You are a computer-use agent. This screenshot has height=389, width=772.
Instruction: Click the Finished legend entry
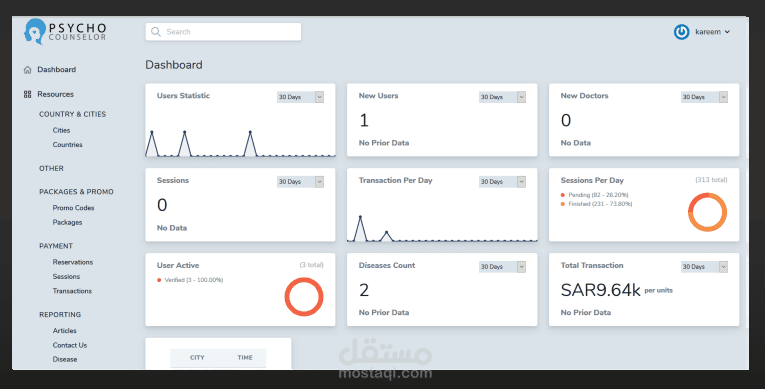[597, 204]
